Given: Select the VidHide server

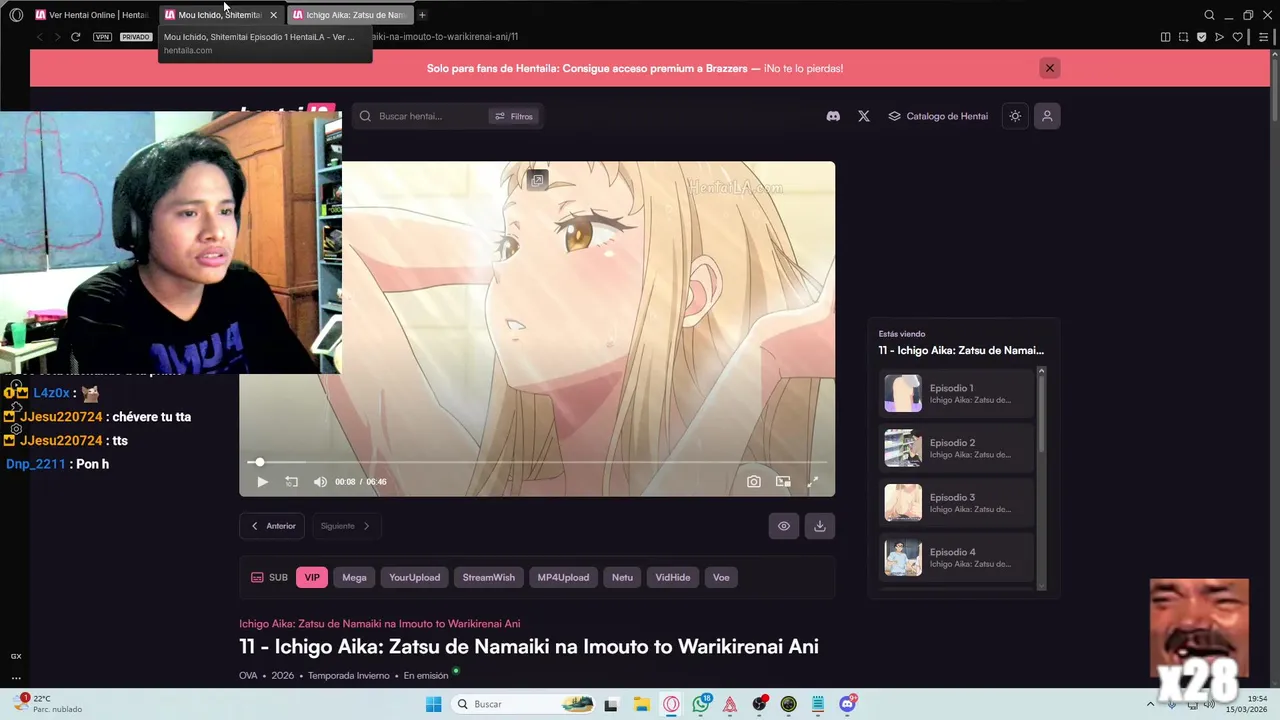Looking at the screenshot, I should [x=673, y=577].
